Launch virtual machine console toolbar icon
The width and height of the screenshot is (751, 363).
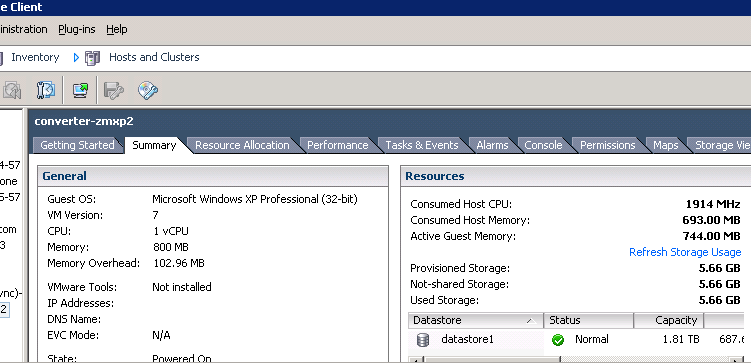(x=80, y=90)
